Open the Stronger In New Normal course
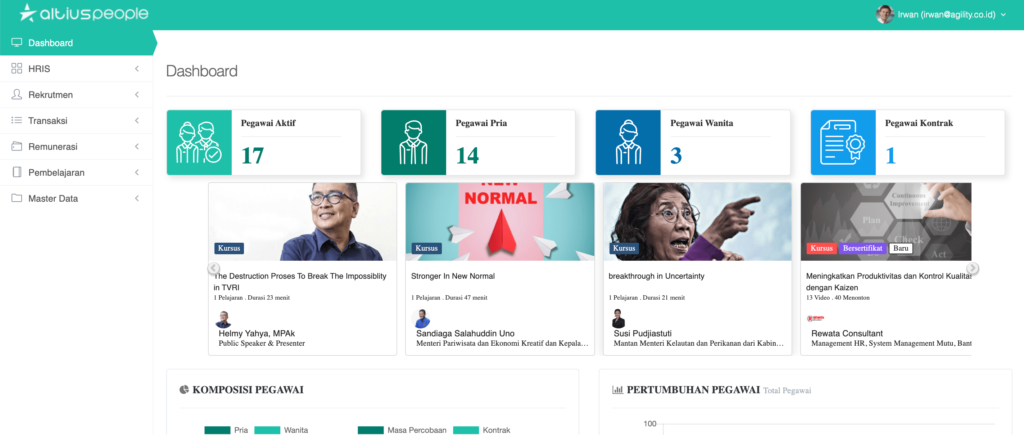Screen dimensions: 1024x435 coord(453,276)
